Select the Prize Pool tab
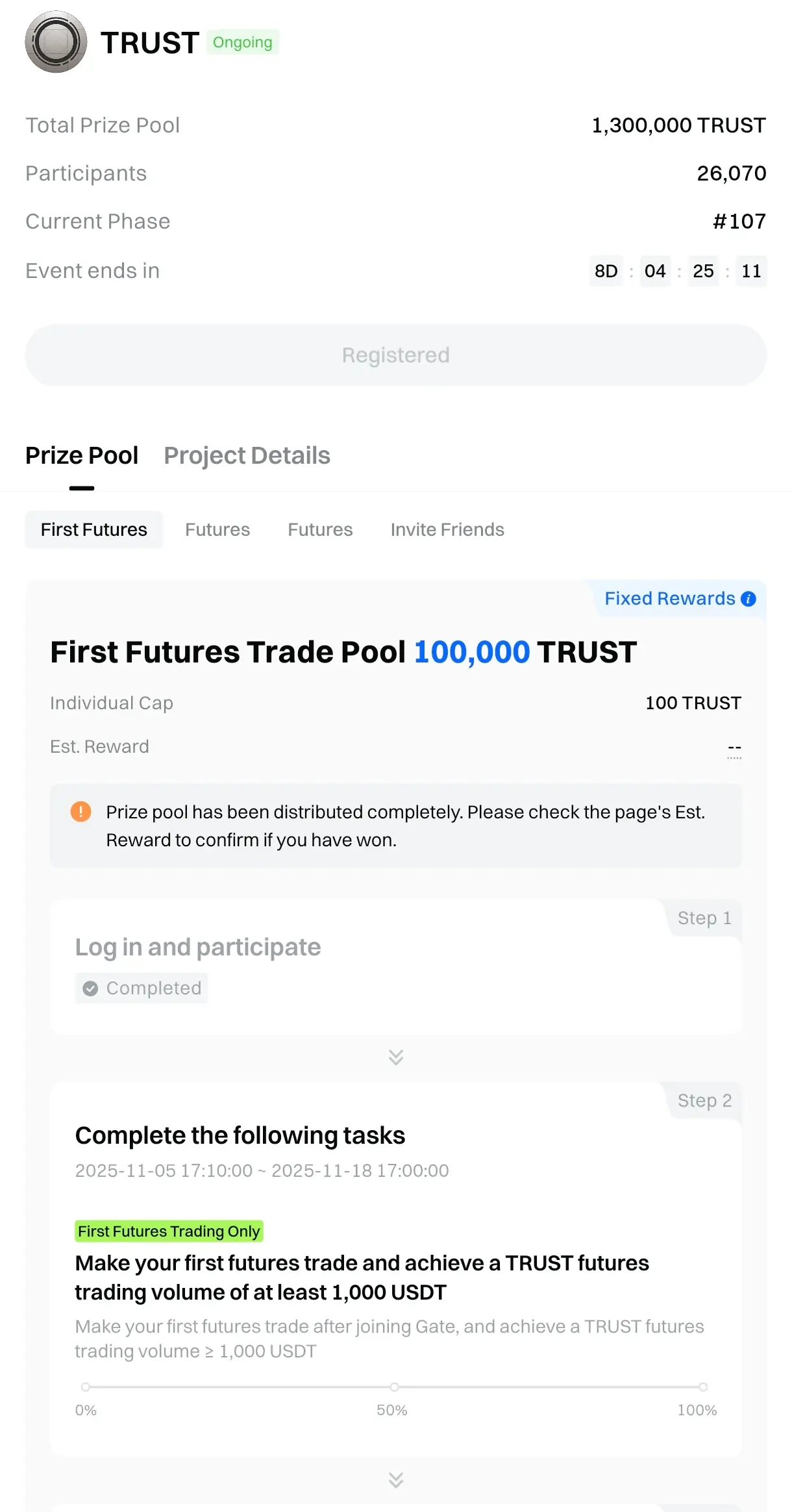The width and height of the screenshot is (792, 1512). coord(82,456)
